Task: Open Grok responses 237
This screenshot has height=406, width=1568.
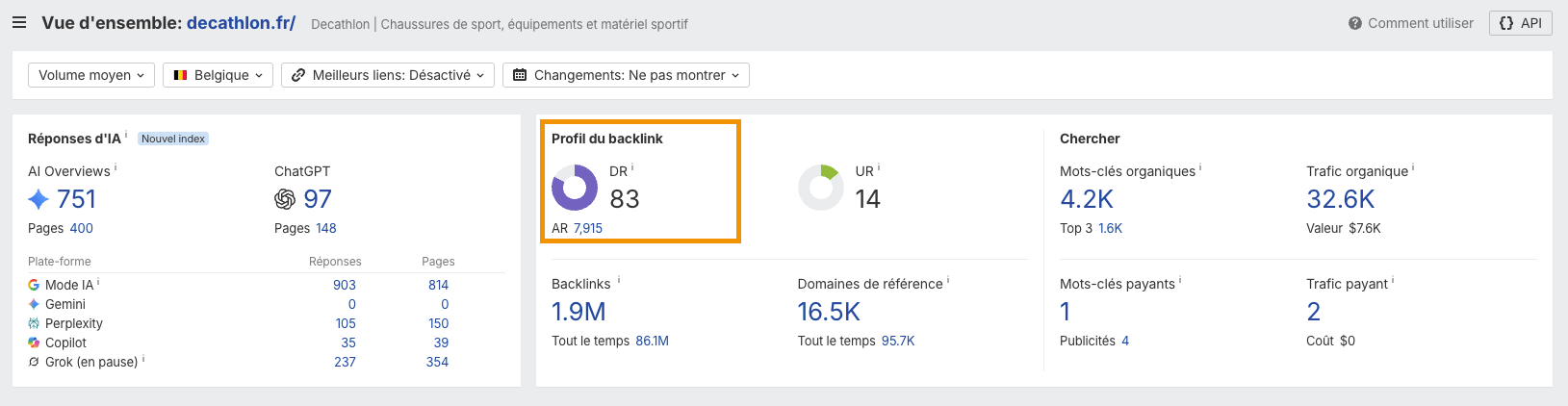Action: 345,362
